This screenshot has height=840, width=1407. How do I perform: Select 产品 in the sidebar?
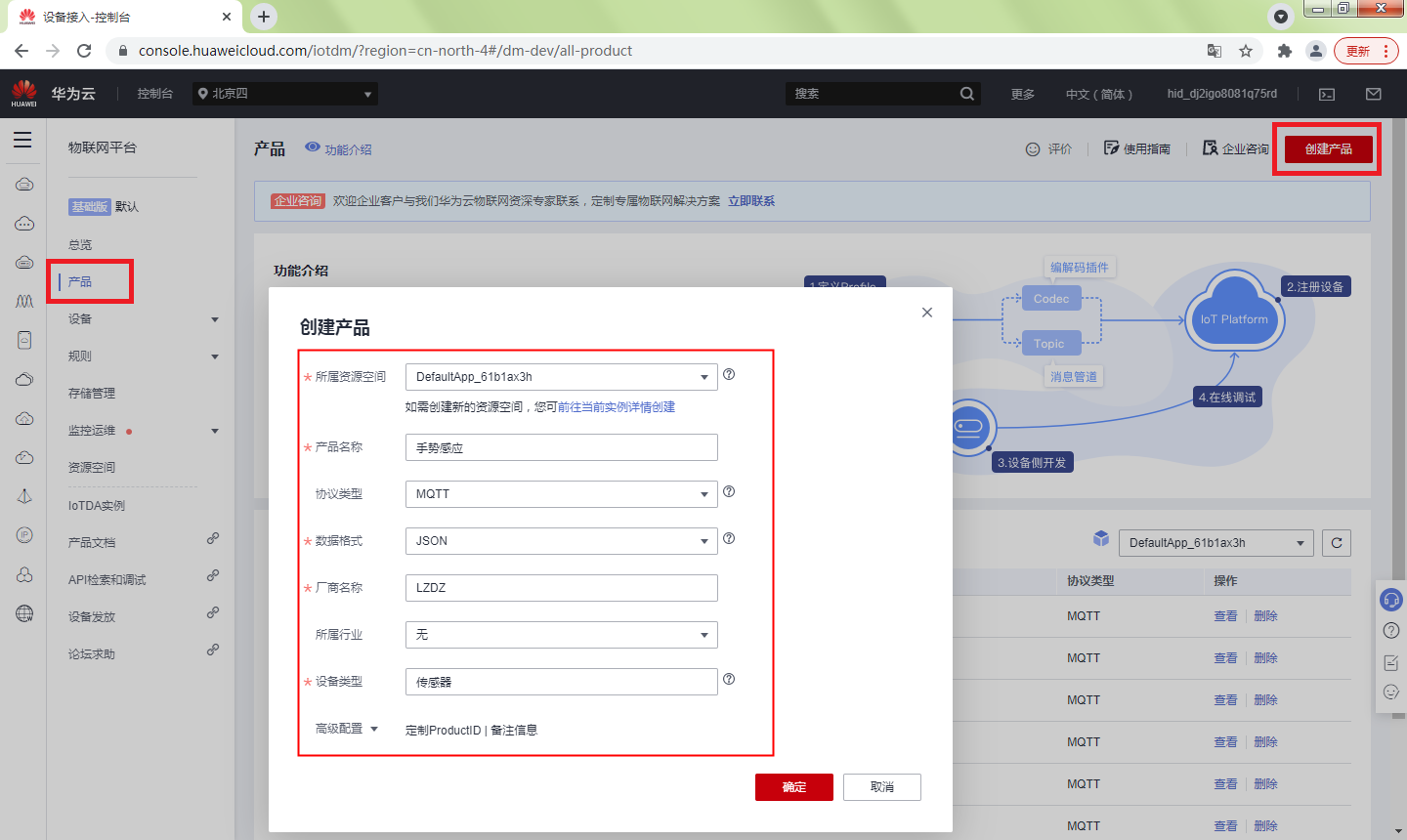click(80, 282)
